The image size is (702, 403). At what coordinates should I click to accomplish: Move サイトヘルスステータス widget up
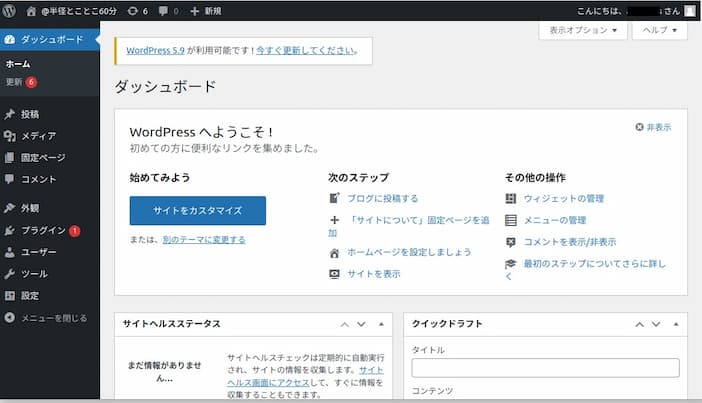[x=344, y=324]
